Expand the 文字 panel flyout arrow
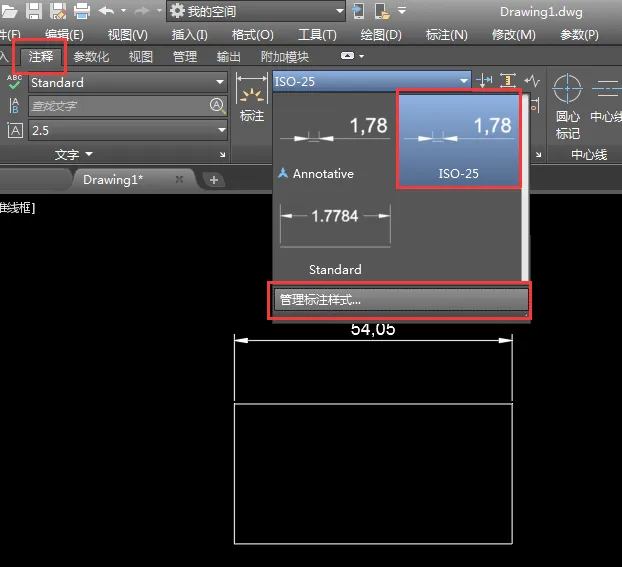 89,154
